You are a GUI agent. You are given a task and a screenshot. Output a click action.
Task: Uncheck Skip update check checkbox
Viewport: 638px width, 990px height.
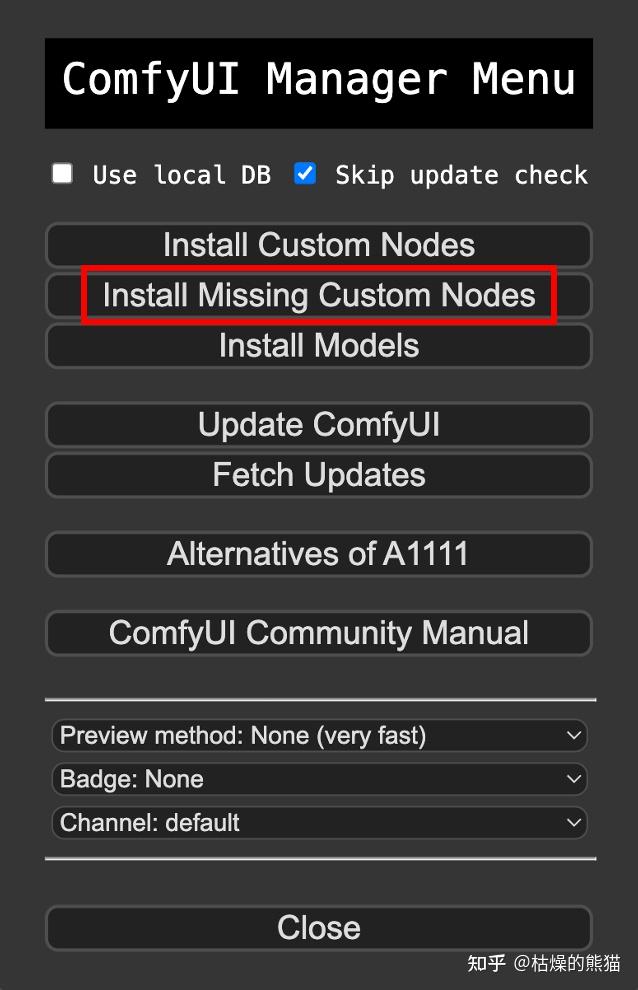(305, 173)
